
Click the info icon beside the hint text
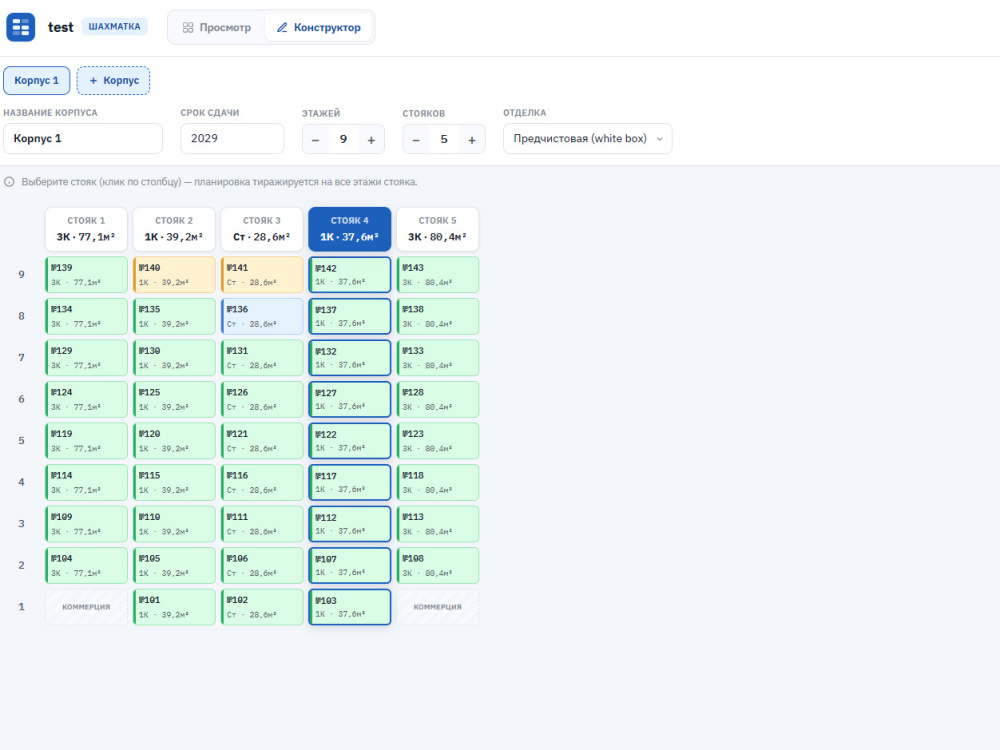coord(10,182)
